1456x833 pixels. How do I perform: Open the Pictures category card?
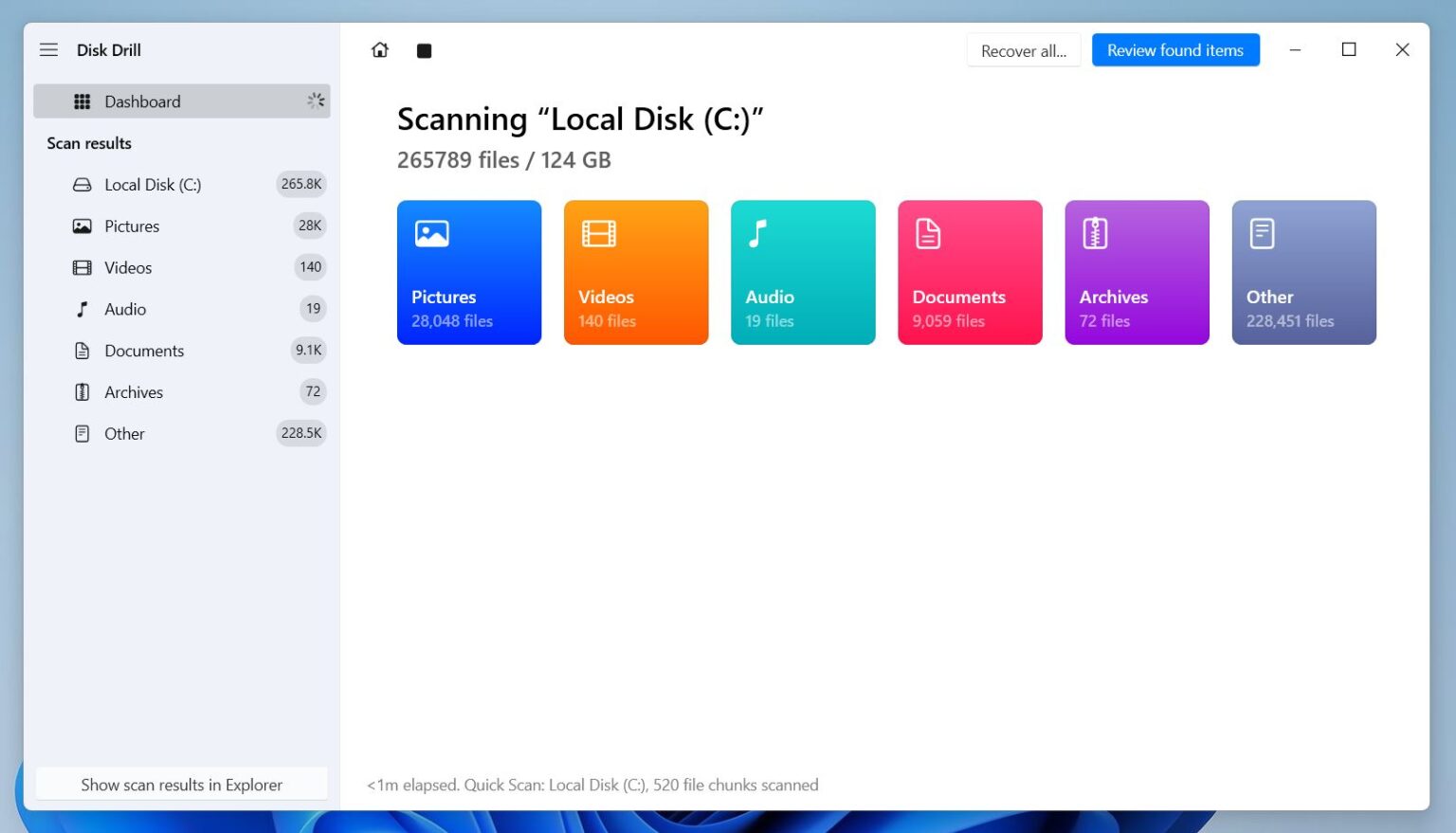(x=469, y=272)
